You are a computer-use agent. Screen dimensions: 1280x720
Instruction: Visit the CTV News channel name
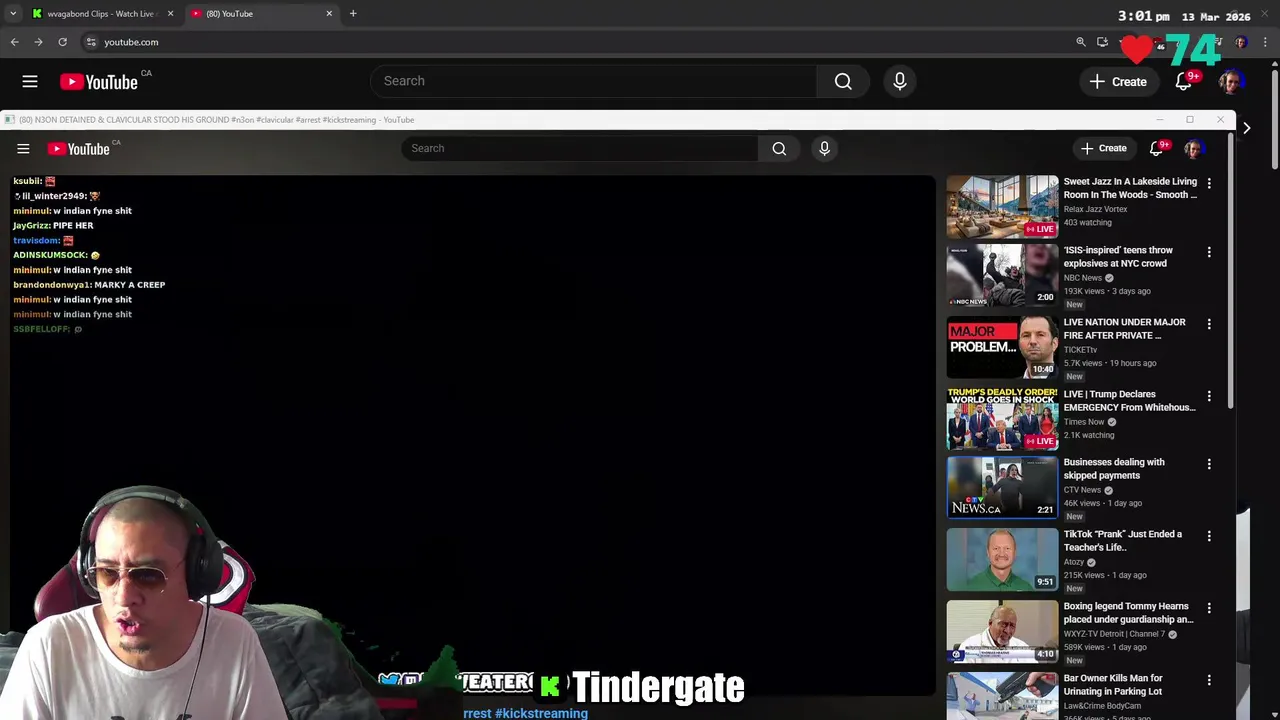tap(1082, 490)
